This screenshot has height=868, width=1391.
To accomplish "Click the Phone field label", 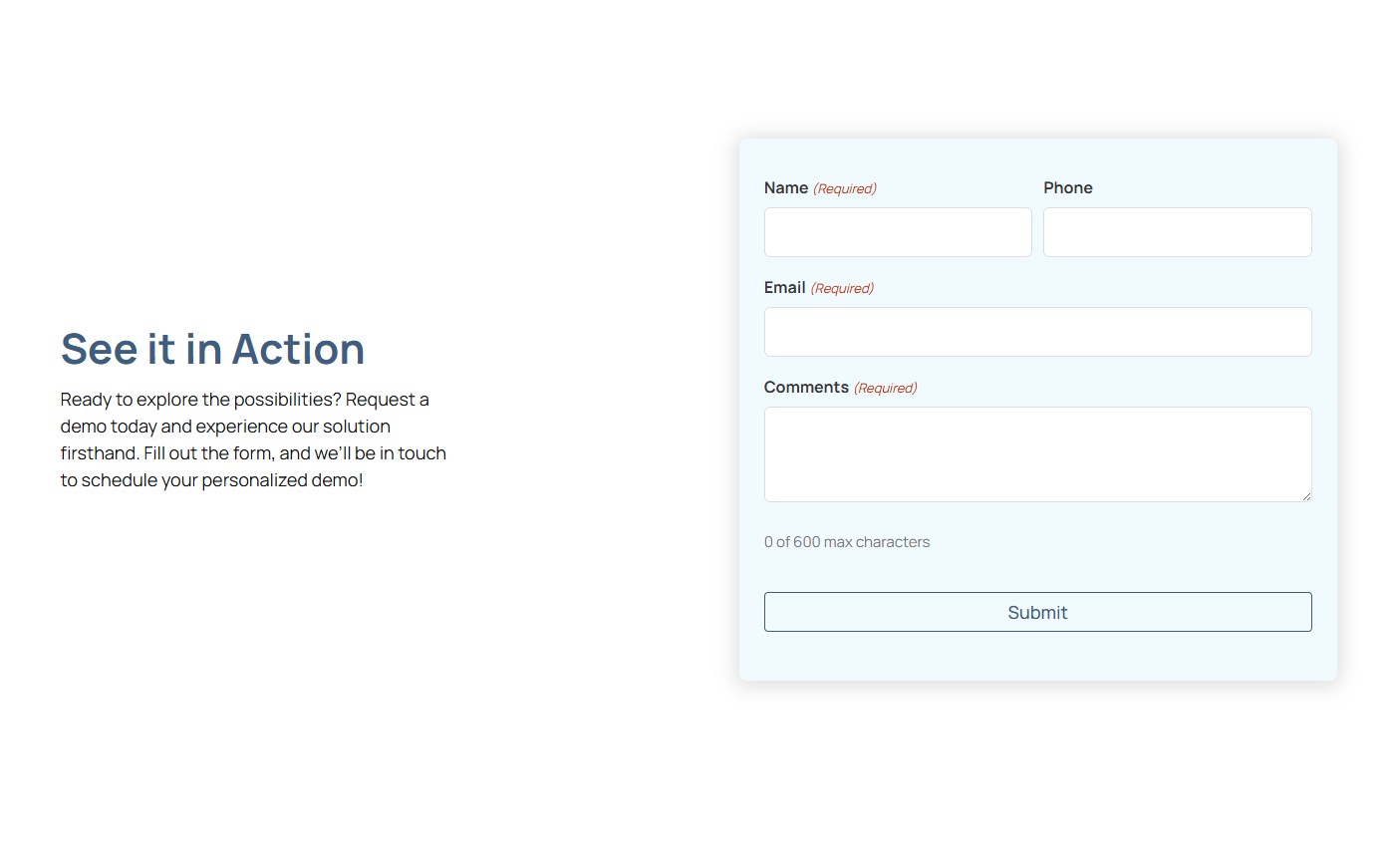I will tap(1068, 188).
